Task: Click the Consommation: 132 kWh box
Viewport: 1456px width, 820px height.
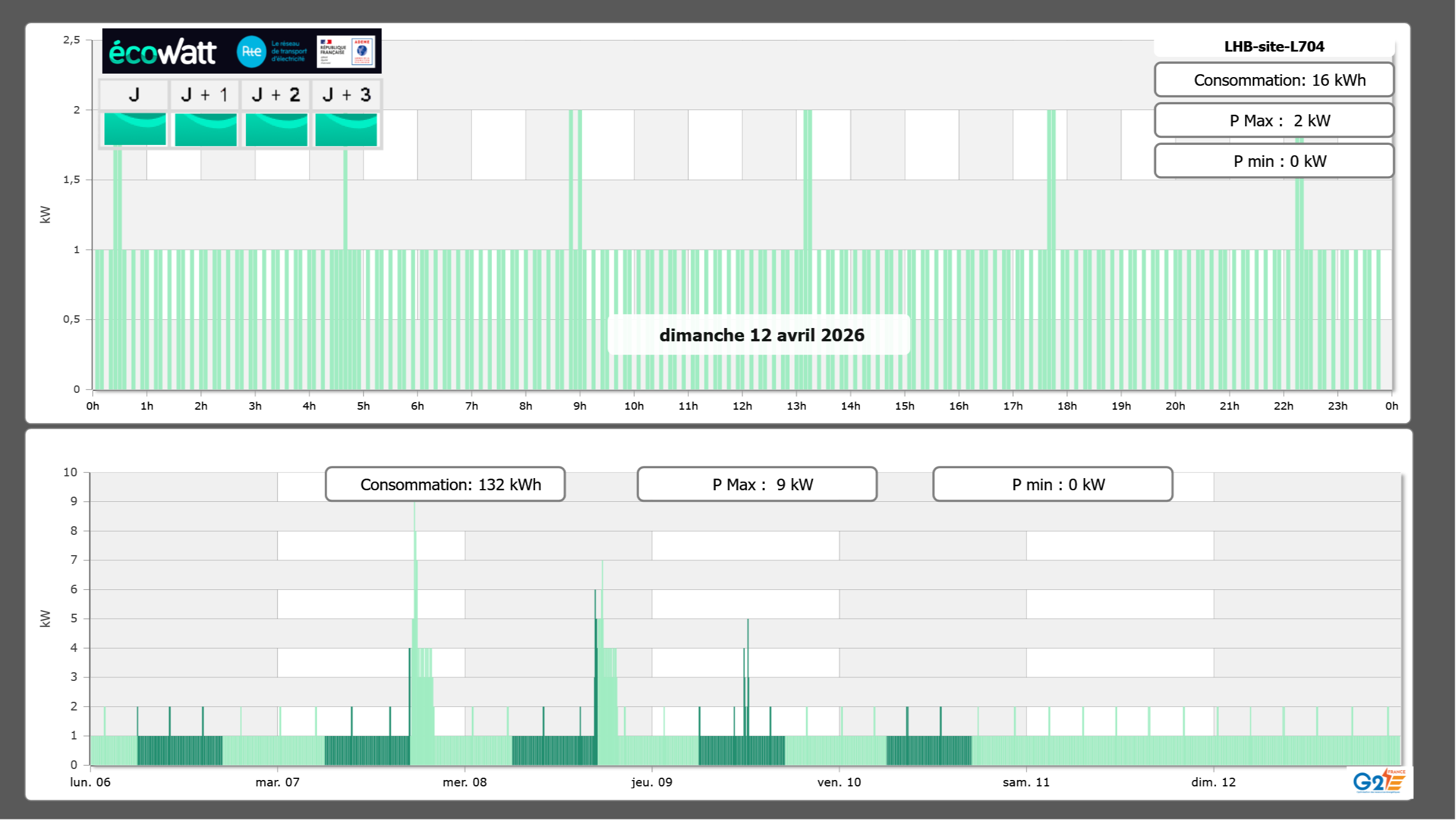Action: 445,484
